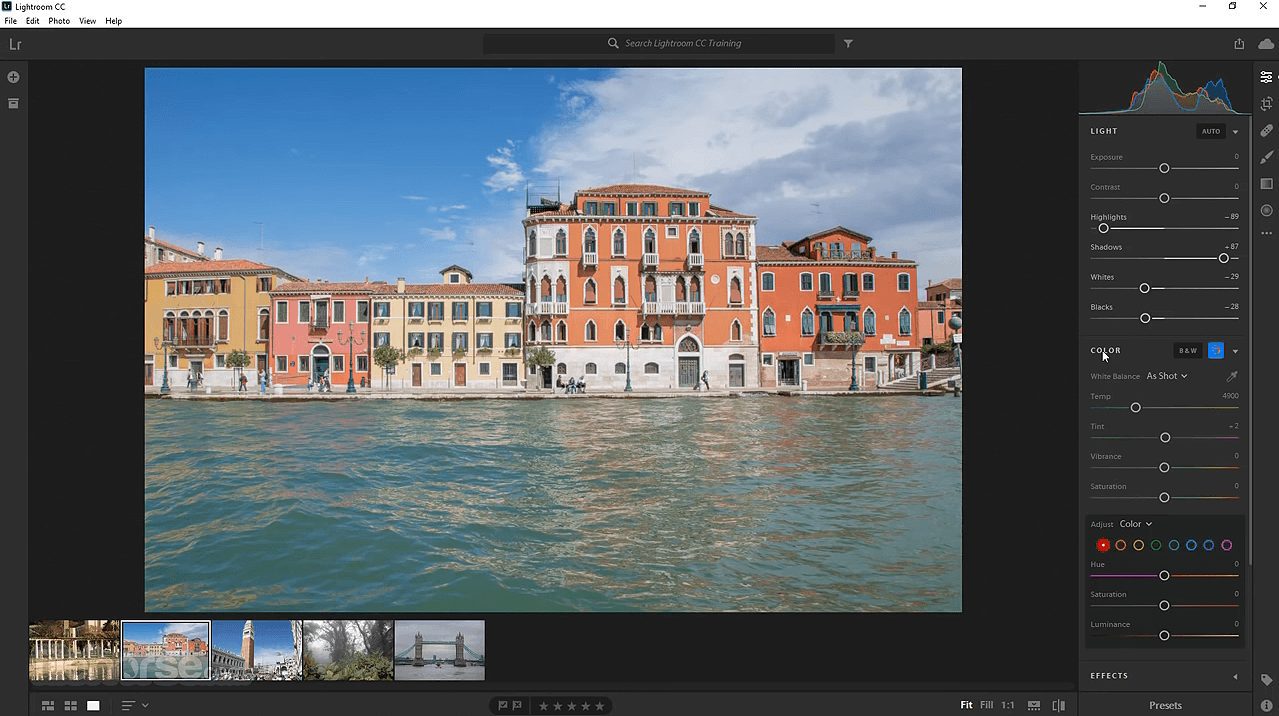This screenshot has height=716, width=1279.
Task: Select the red color swatch in Adjust Color
Action: click(x=1102, y=545)
